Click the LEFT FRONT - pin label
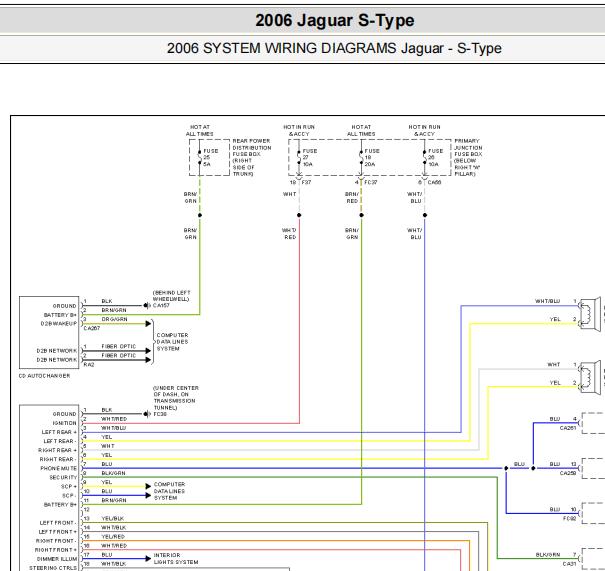Viewport: 605px width, 571px height. 58,523
